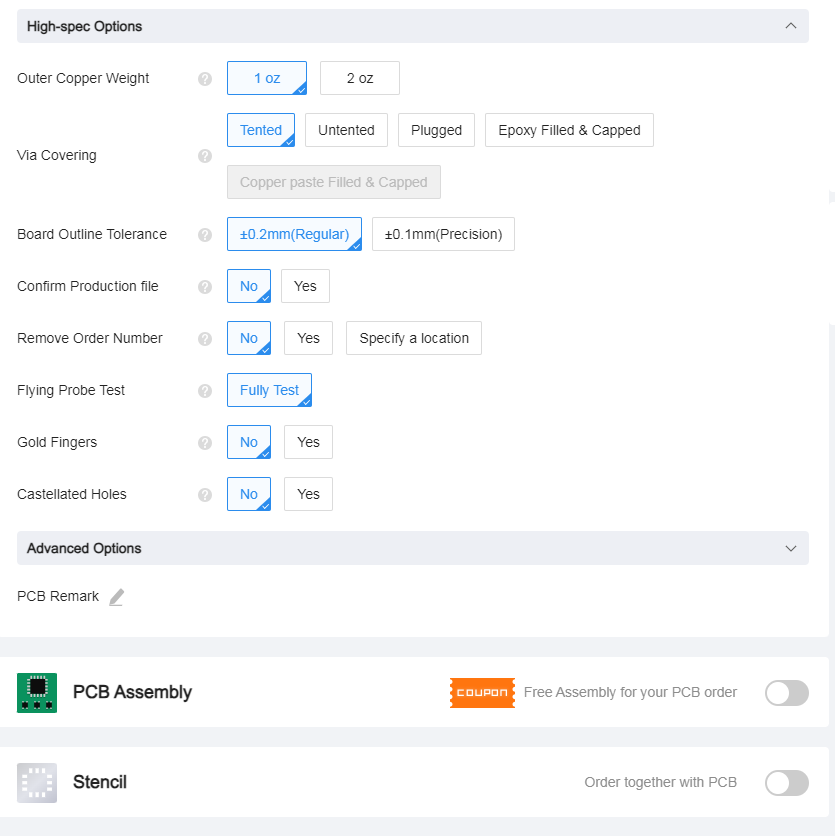Collapse the High-spec Options section
Viewport: 835px width, 836px height.
(x=791, y=26)
